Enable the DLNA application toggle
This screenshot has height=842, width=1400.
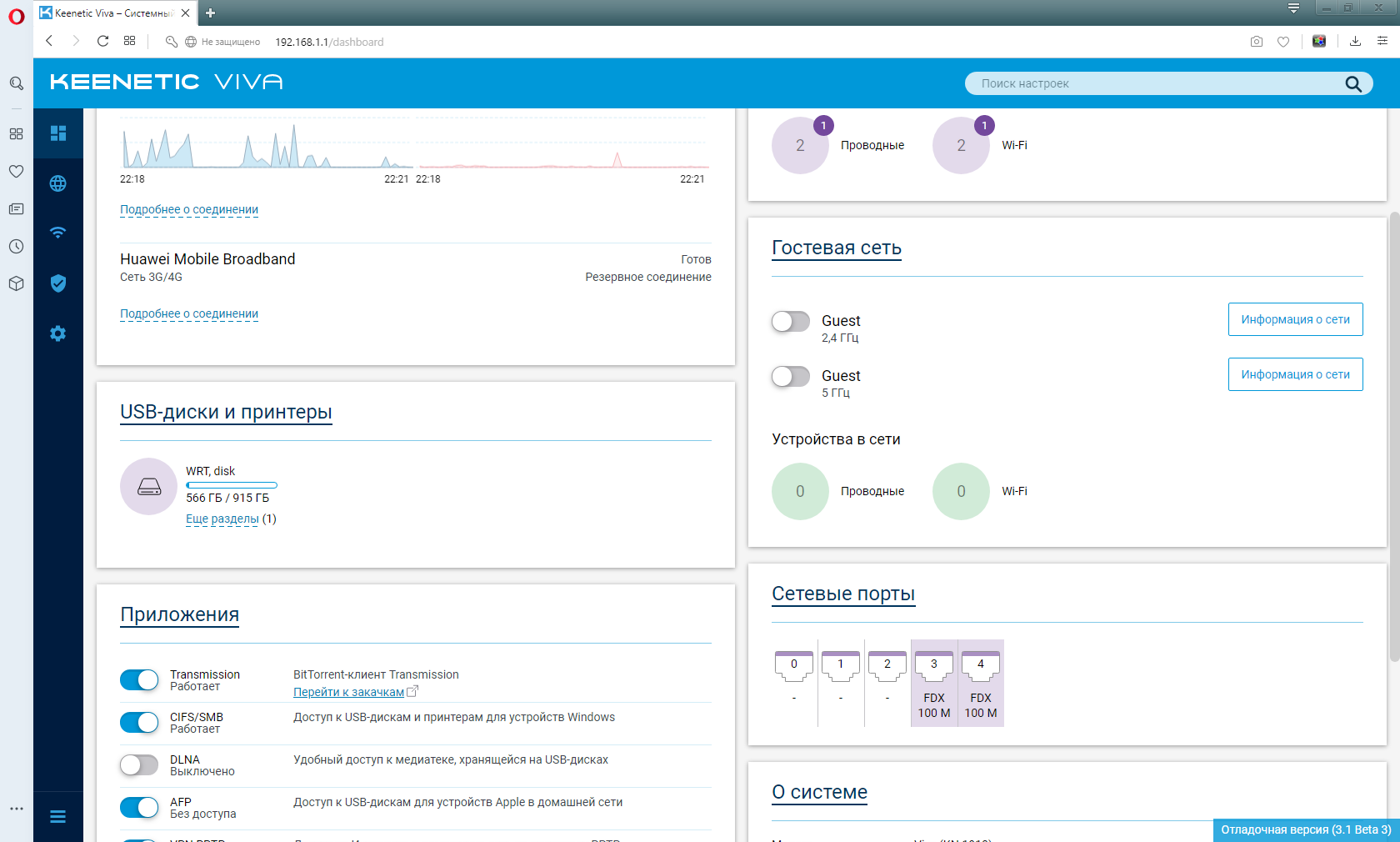pos(139,765)
